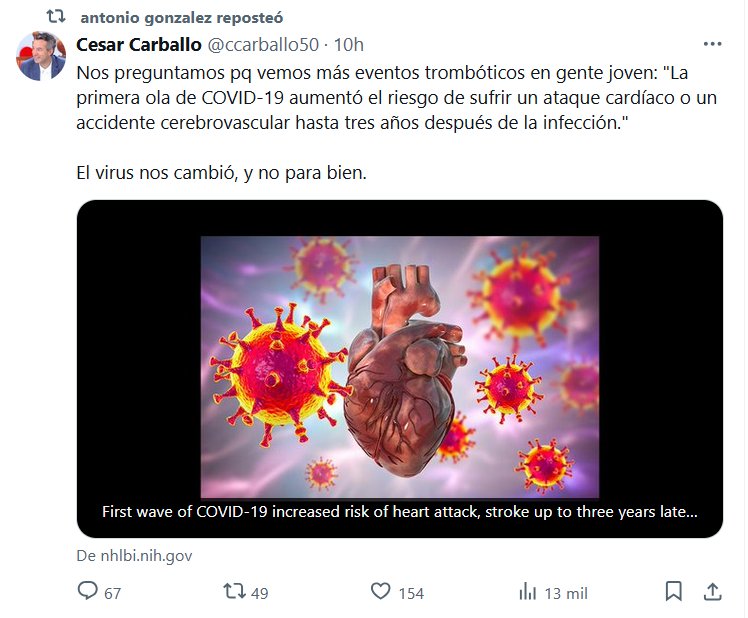Viewport: 748px width, 618px height.
Task: Click the "El virus nos cambió" post text
Action: [x=222, y=172]
